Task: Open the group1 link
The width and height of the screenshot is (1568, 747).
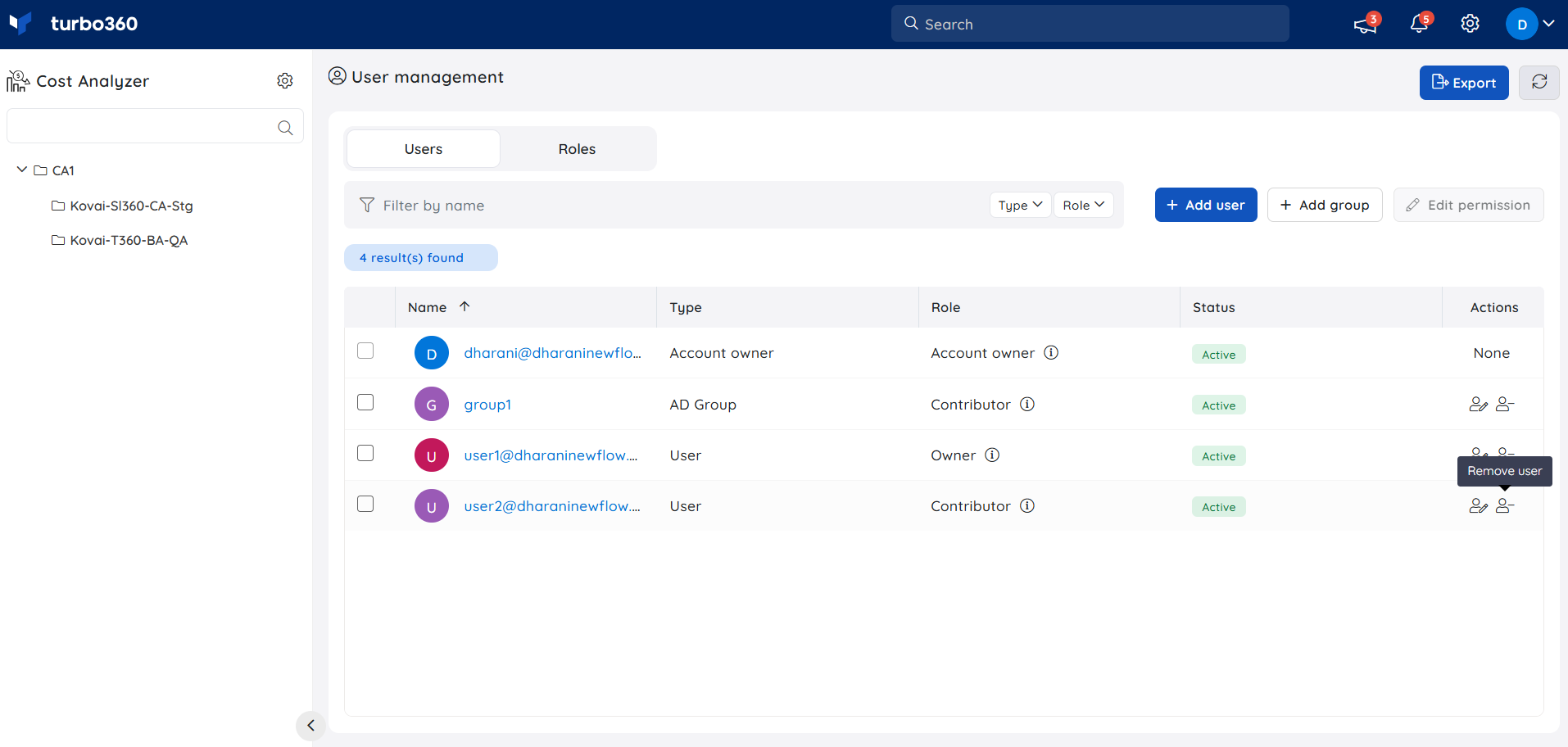Action: [487, 405]
